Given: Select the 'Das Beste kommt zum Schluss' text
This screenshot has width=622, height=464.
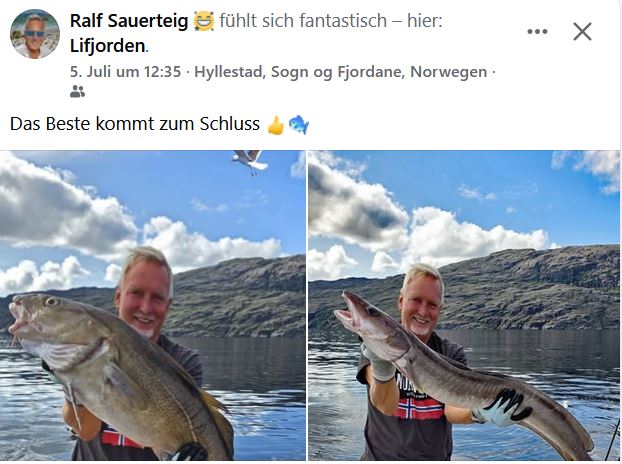Looking at the screenshot, I should tap(134, 124).
